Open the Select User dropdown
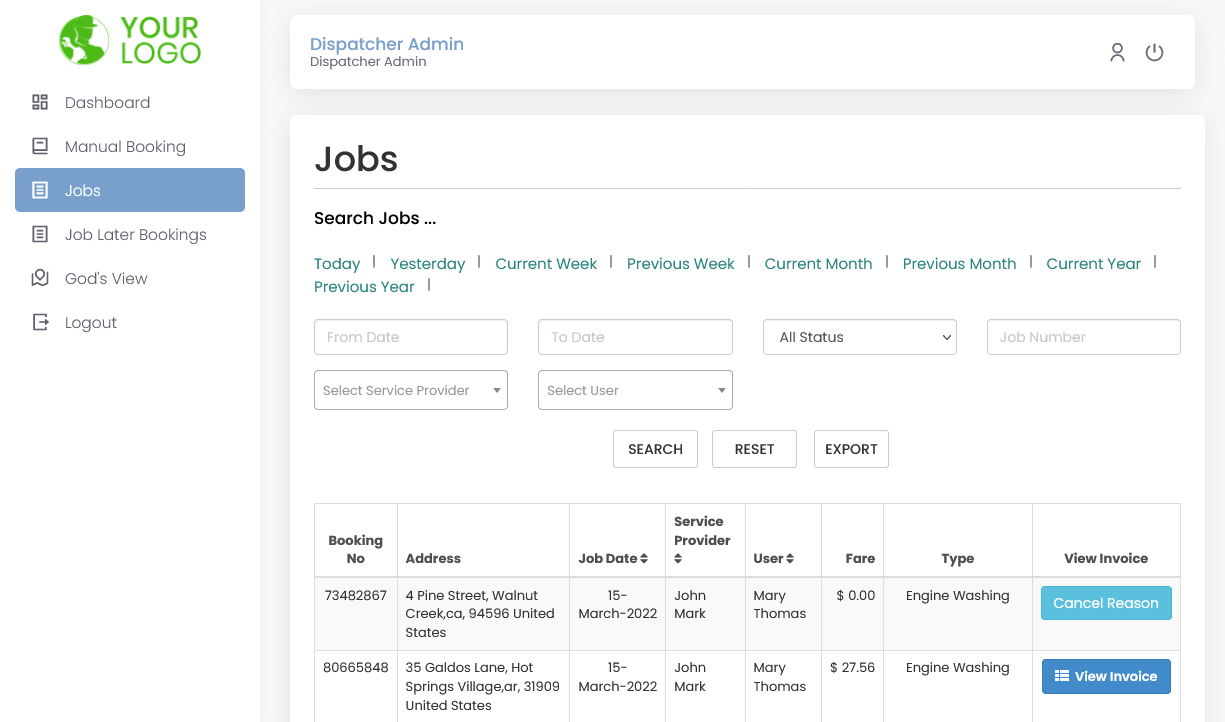Image resolution: width=1225 pixels, height=722 pixels. point(635,390)
